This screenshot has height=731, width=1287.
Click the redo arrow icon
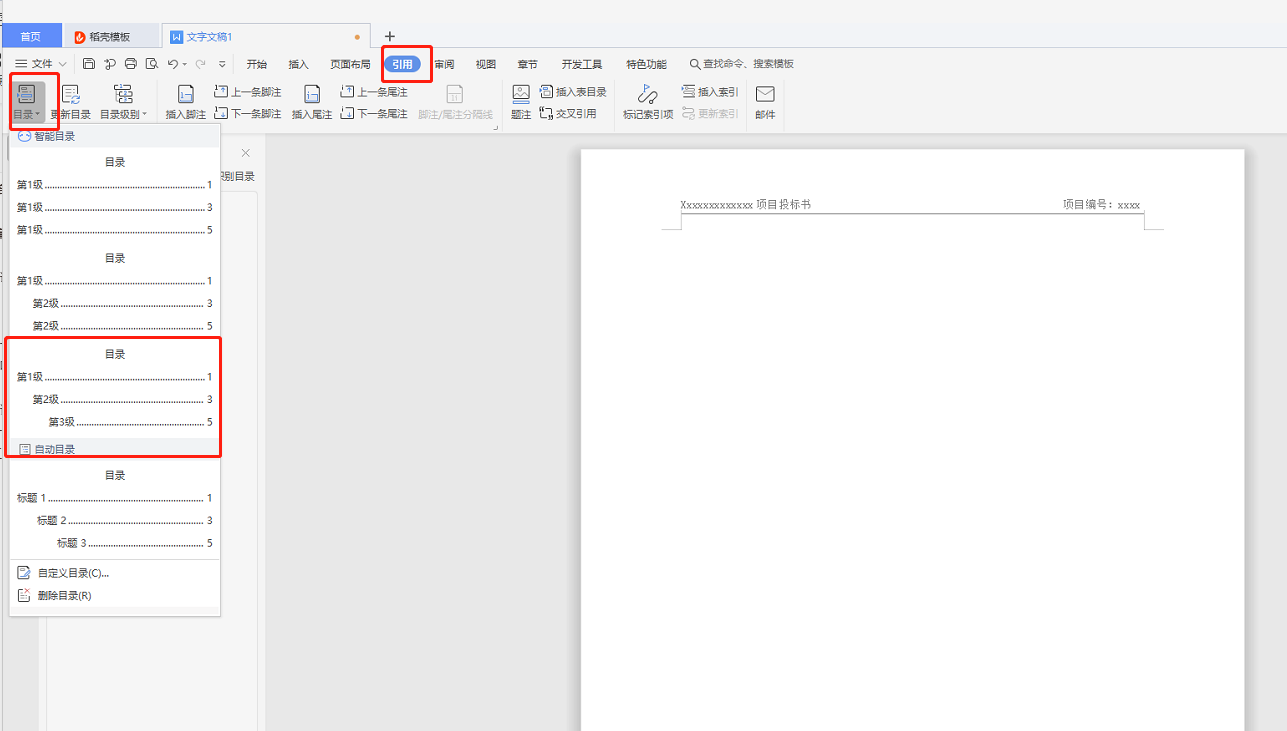201,64
